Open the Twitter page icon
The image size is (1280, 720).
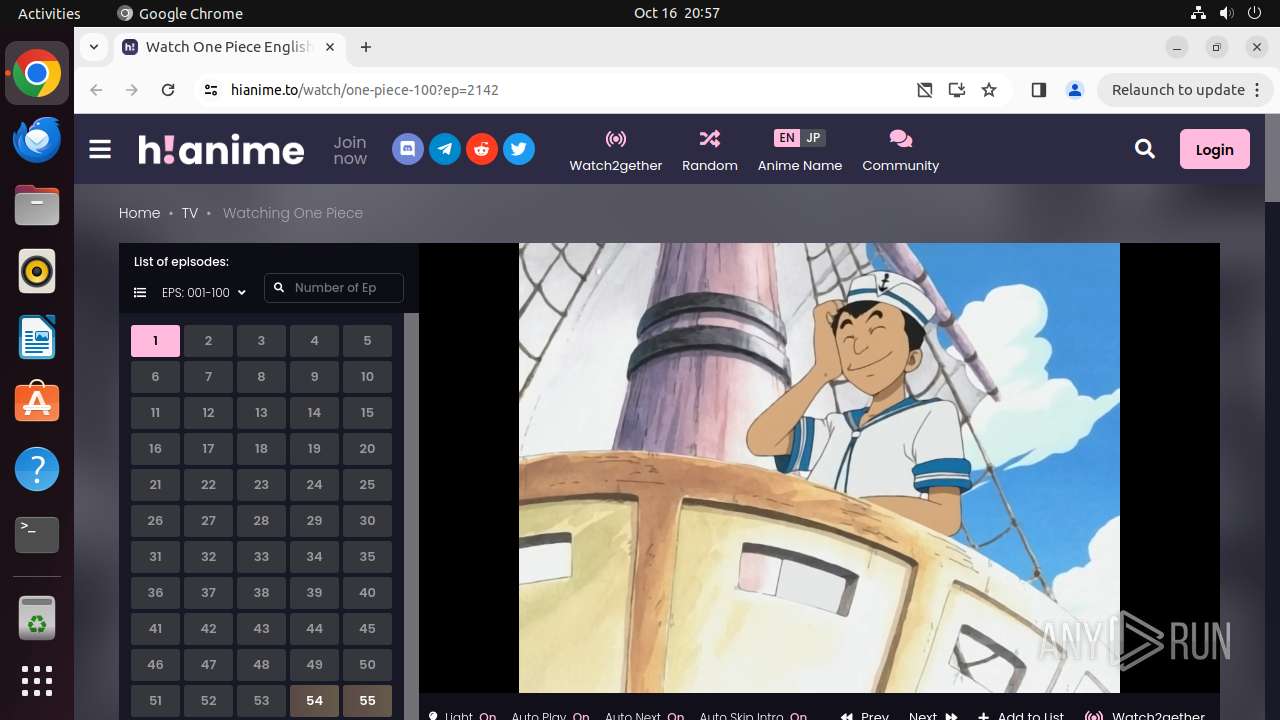518,150
